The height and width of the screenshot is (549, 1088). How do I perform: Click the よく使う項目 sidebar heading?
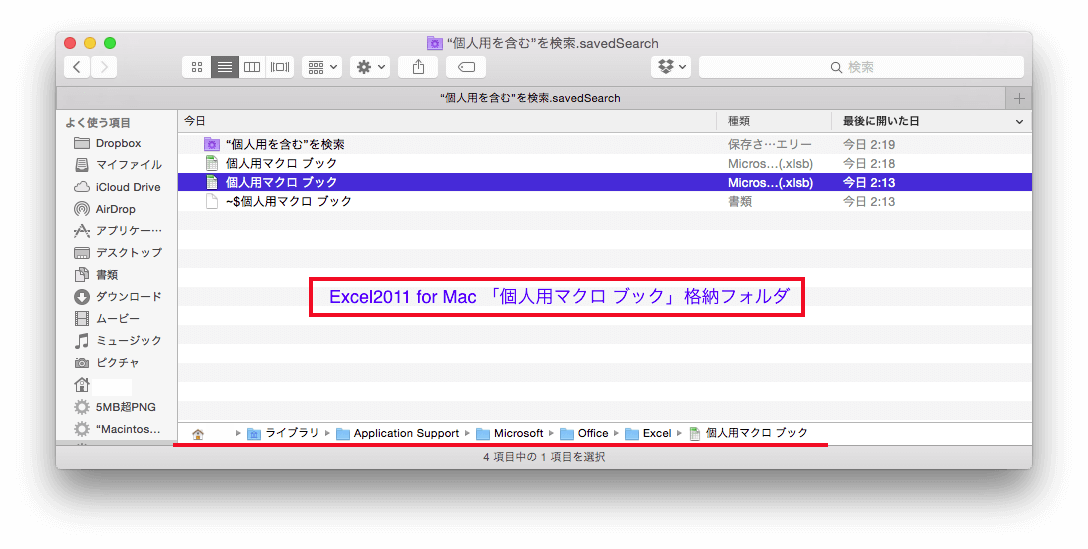click(98, 123)
